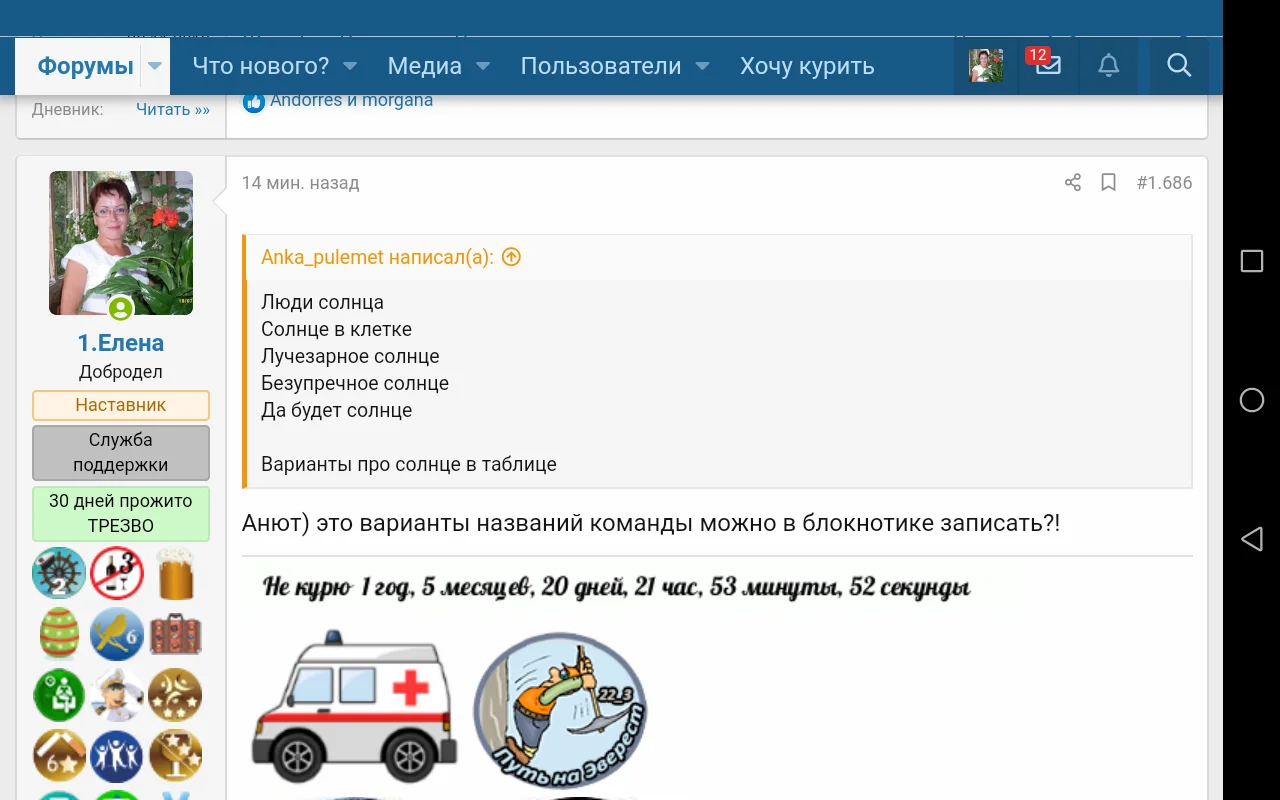1280x800 pixels.
Task: Bookmark post #1.686
Action: point(1107,182)
